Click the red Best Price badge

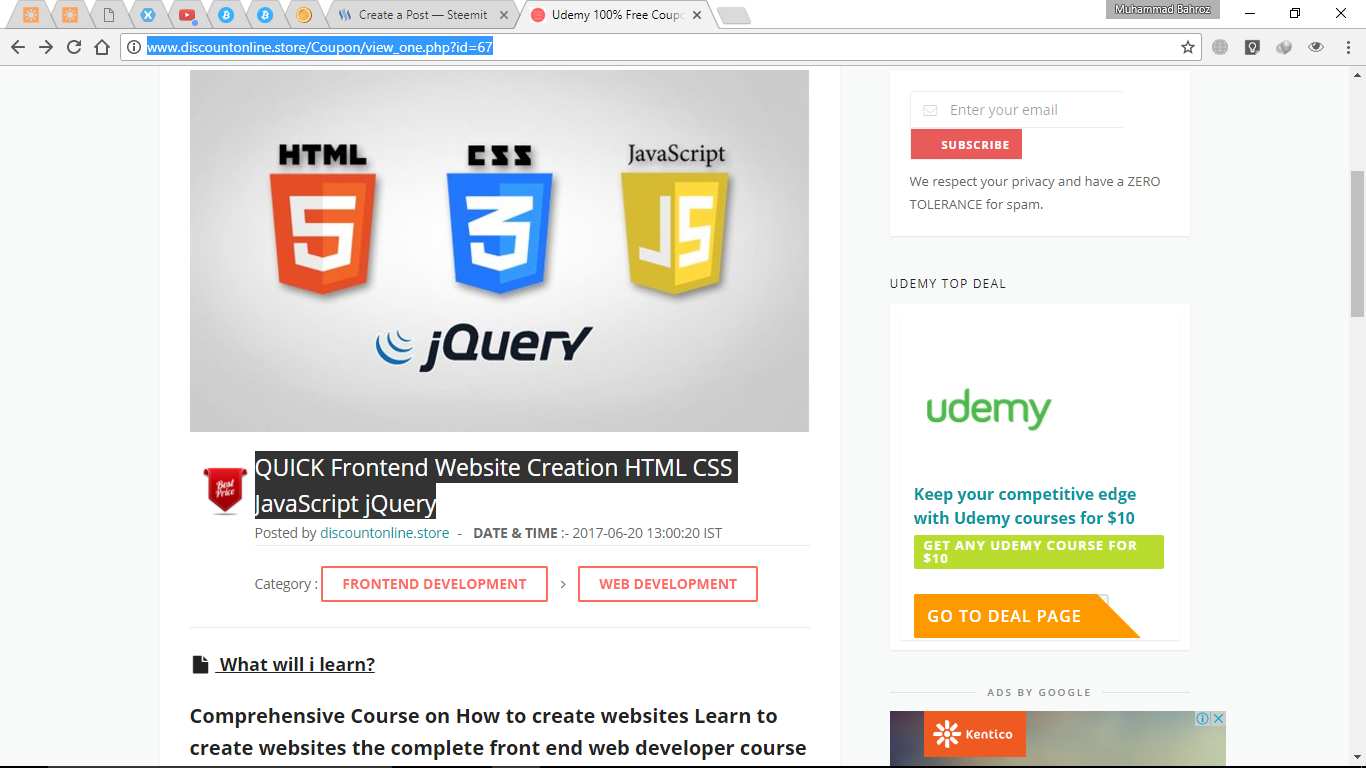[x=225, y=490]
